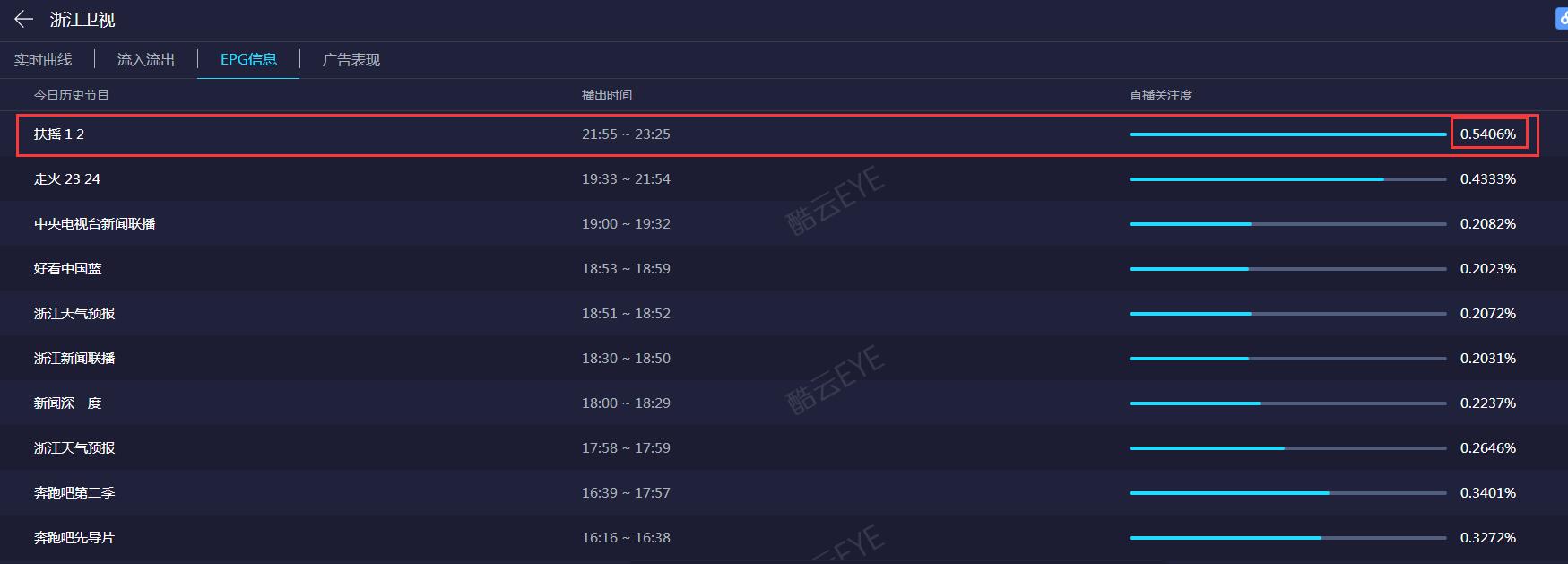Open the 流入流出 tab
This screenshot has height=564, width=1568.
(x=146, y=60)
